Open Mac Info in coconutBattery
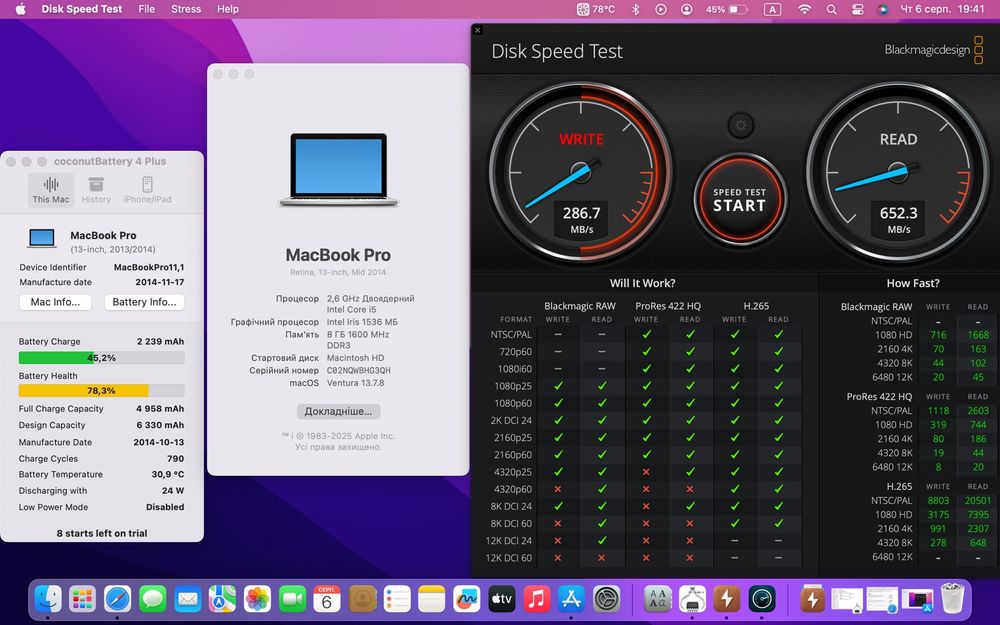Screen dimensions: 1000x625 click(x=55, y=302)
